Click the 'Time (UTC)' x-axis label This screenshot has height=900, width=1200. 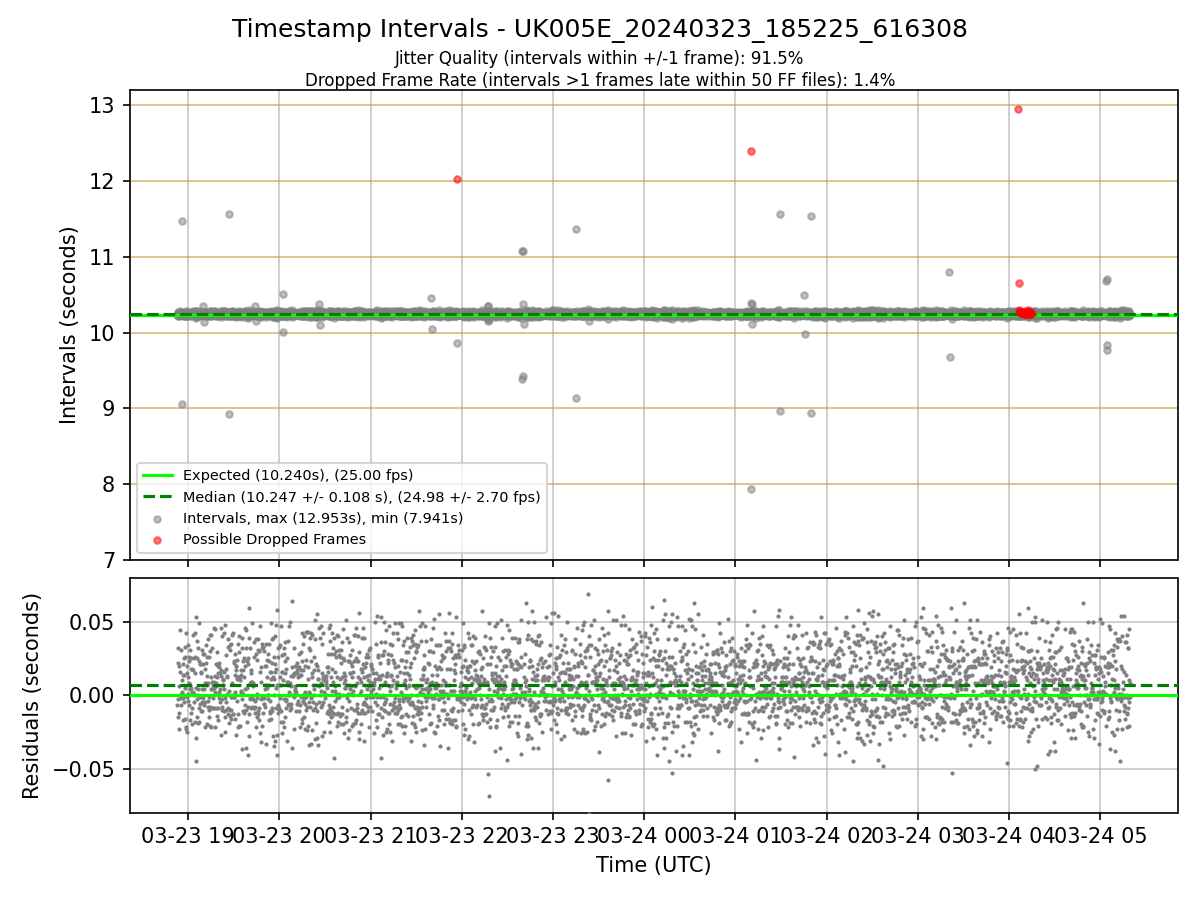(653, 865)
